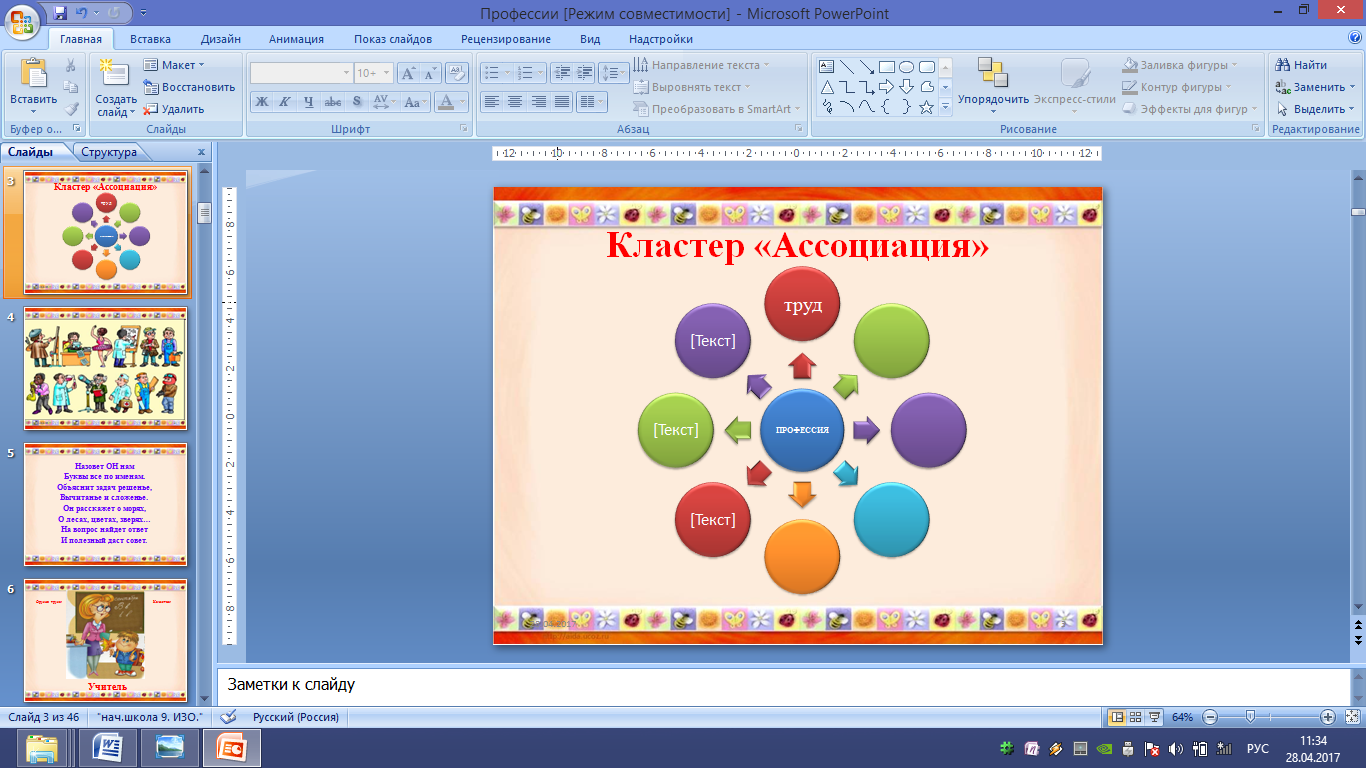The width and height of the screenshot is (1366, 768).
Task: Switch to the Анимация tab
Action: [x=296, y=39]
